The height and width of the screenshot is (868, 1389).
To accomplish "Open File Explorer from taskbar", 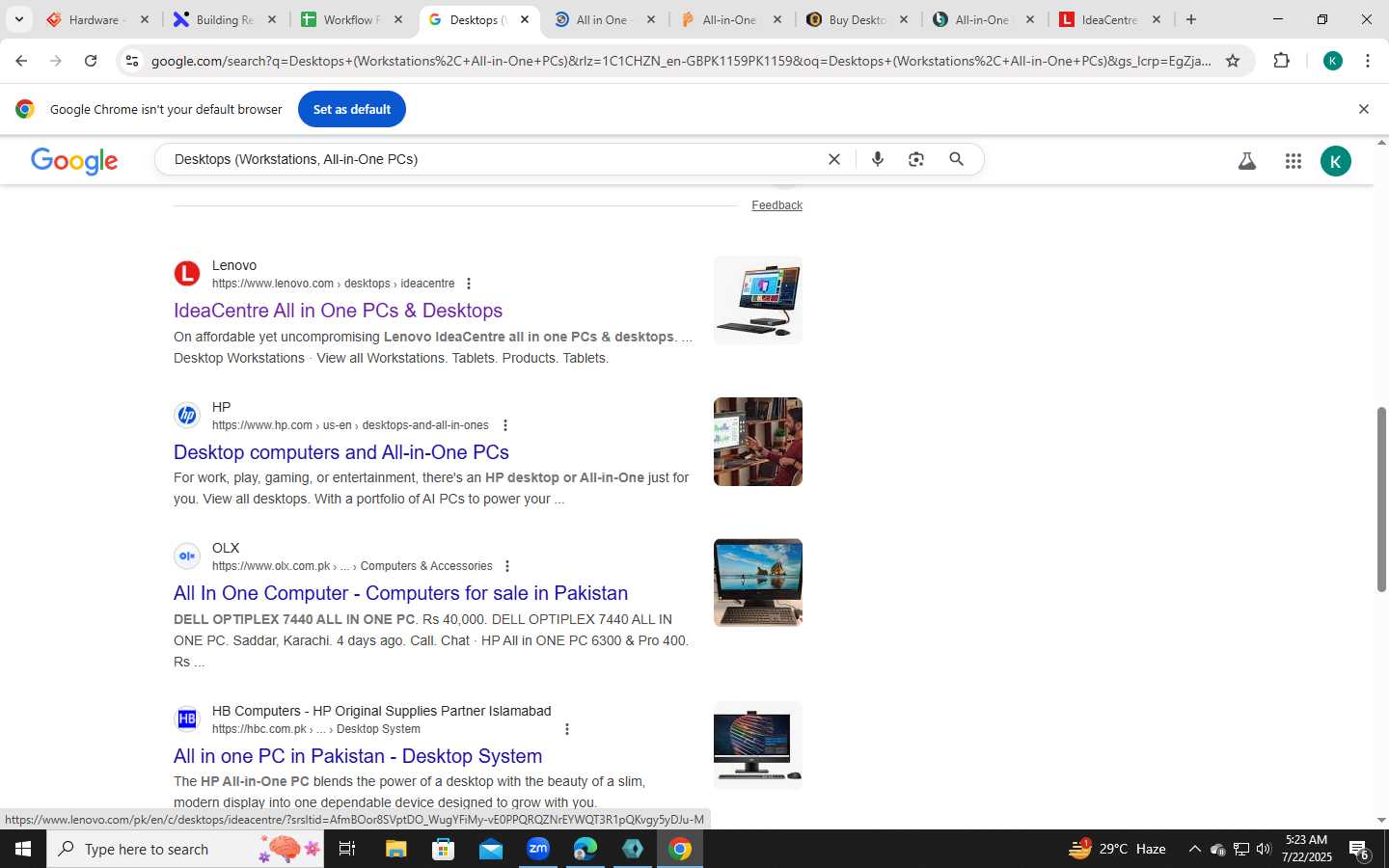I will pyautogui.click(x=396, y=849).
